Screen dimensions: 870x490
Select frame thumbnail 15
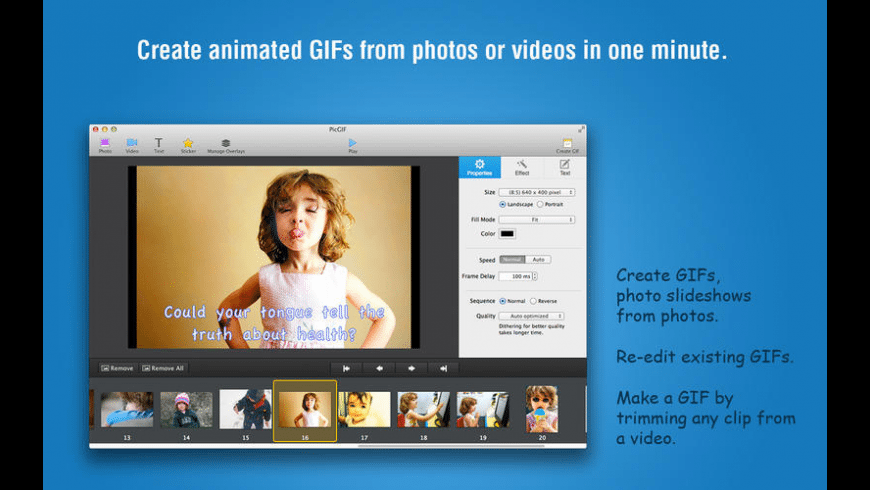245,409
